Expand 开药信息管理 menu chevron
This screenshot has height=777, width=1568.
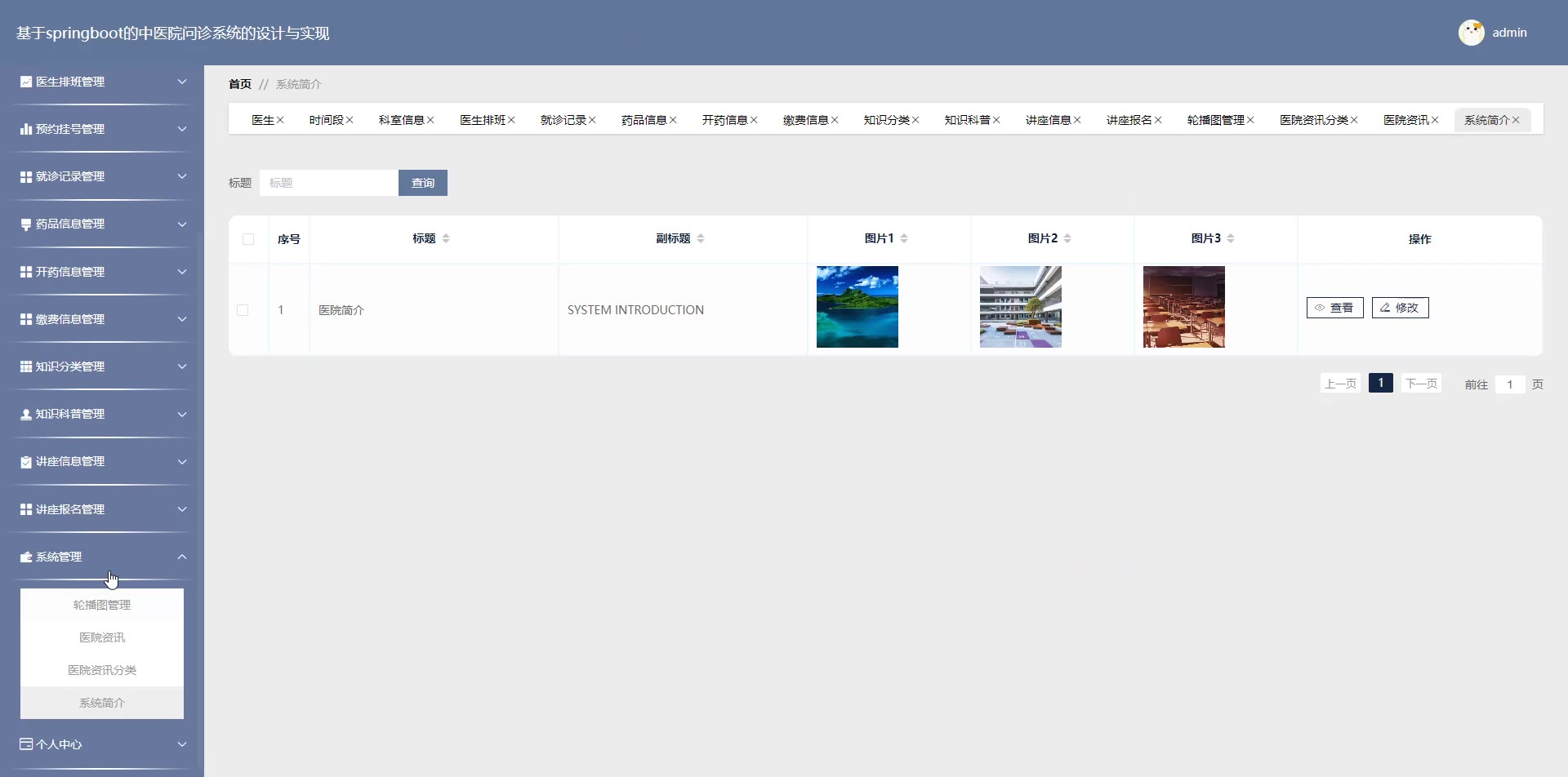click(x=182, y=272)
